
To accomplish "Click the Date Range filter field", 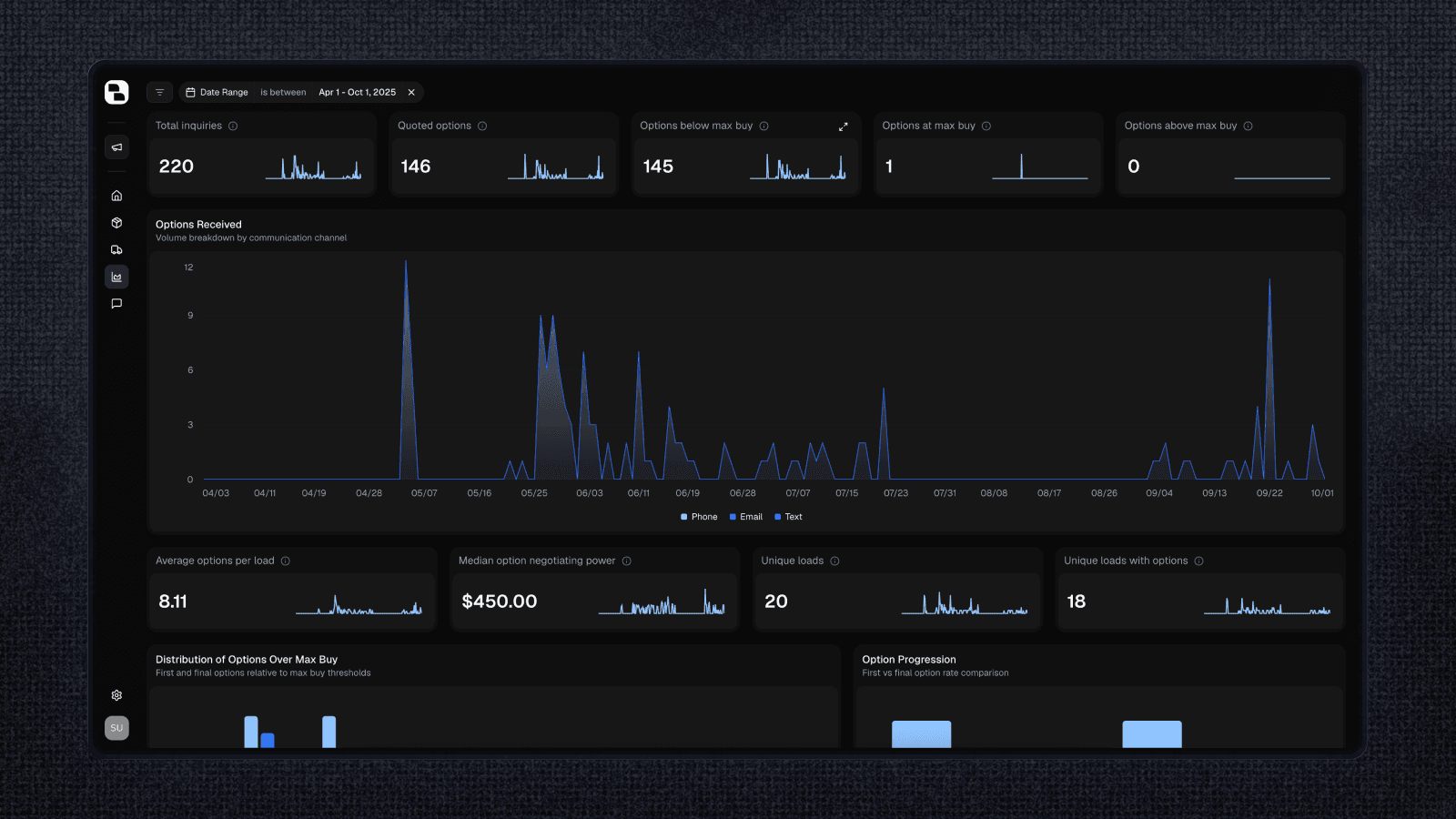I will pyautogui.click(x=217, y=92).
